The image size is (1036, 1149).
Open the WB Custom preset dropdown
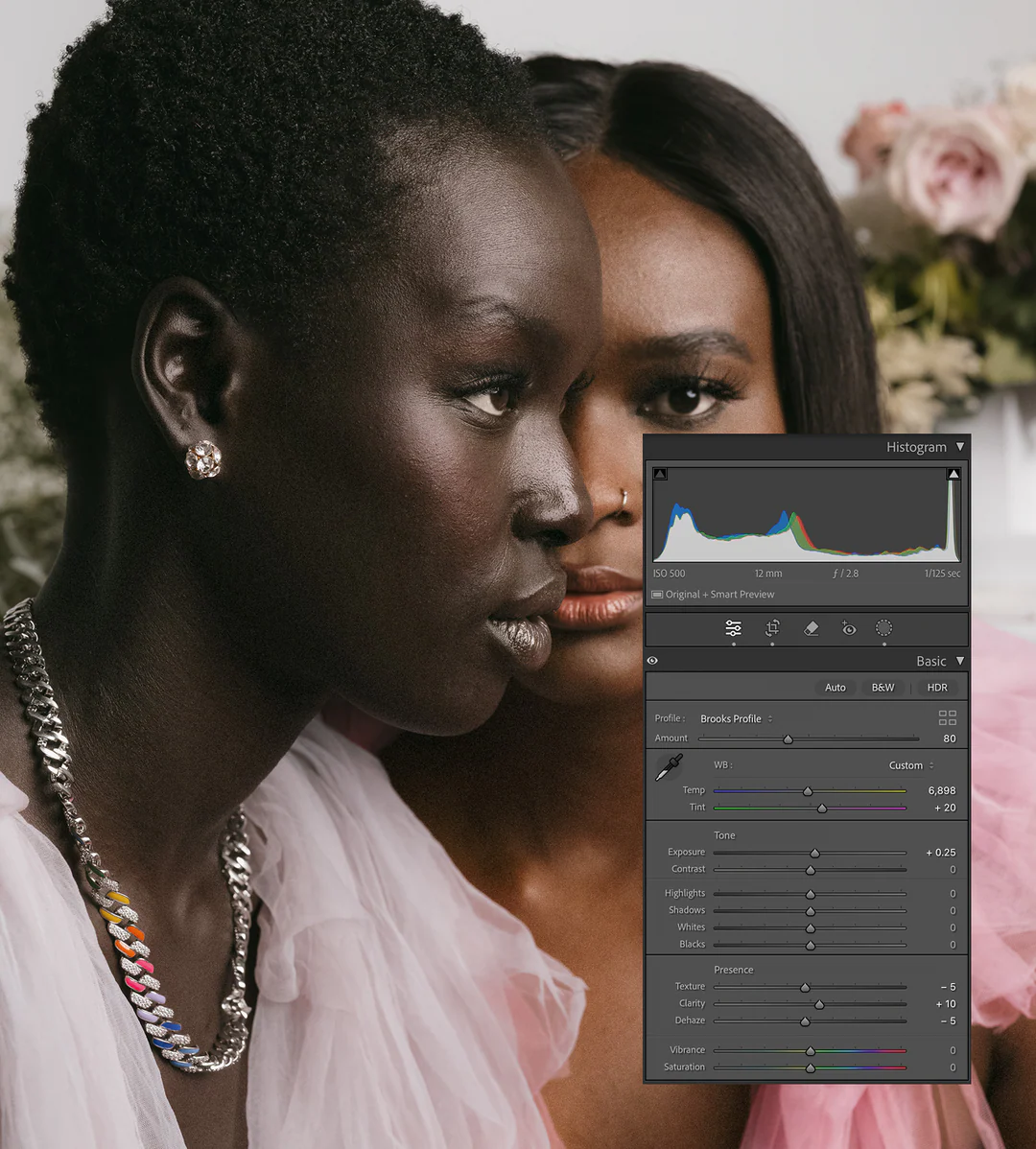pyautogui.click(x=910, y=765)
